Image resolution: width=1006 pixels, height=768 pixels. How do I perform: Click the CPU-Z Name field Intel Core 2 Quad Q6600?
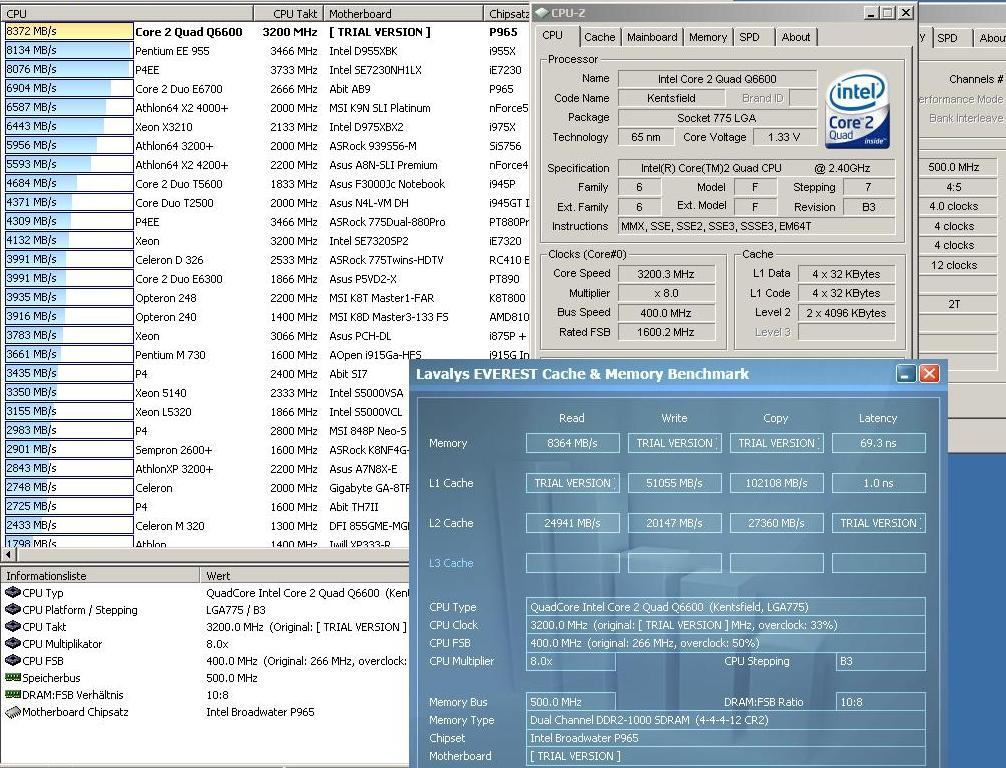tap(717, 79)
